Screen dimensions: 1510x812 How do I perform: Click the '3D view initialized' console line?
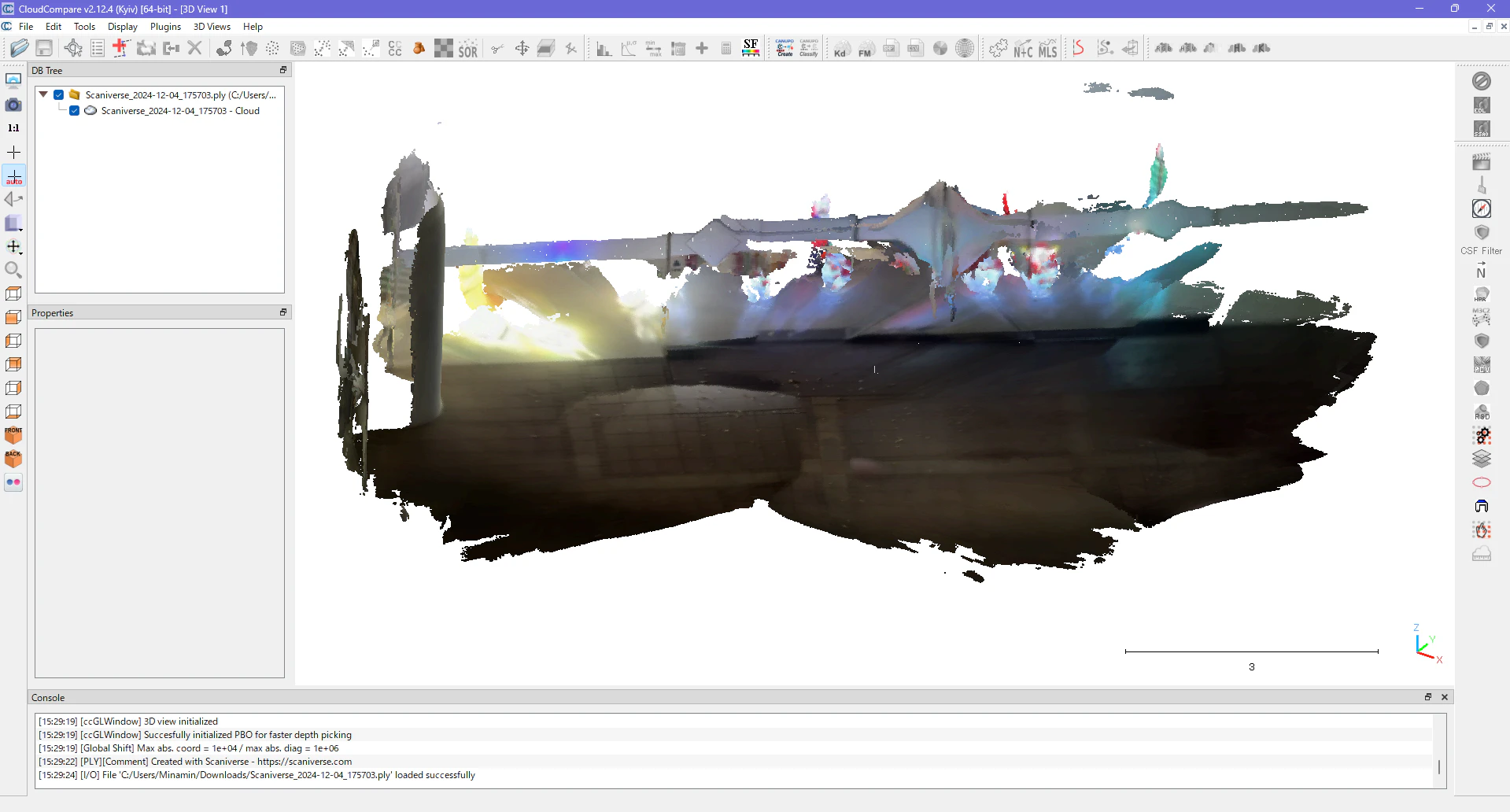128,722
